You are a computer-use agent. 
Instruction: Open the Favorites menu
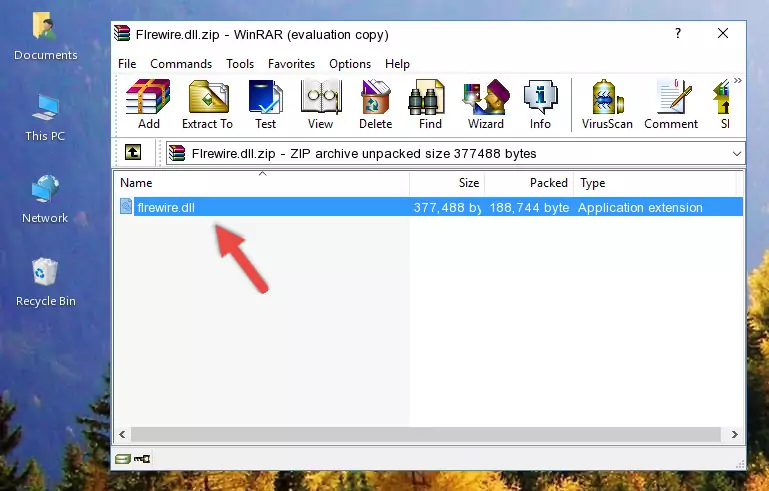pos(291,64)
